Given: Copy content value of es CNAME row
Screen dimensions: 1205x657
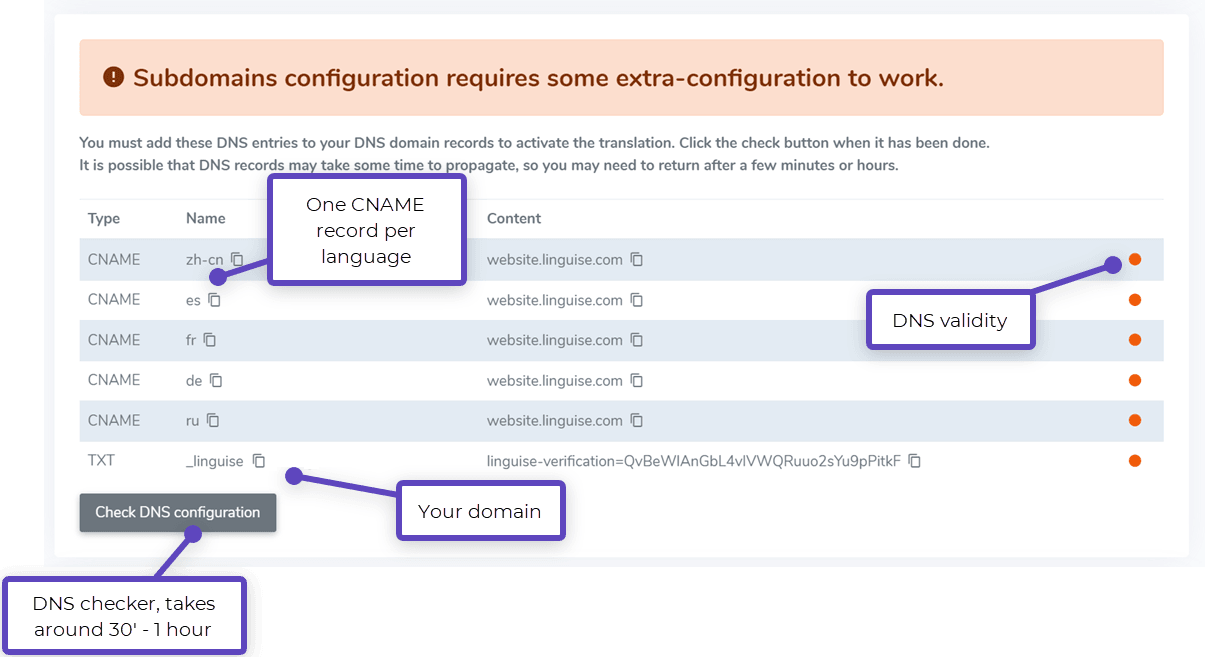Looking at the screenshot, I should [637, 300].
